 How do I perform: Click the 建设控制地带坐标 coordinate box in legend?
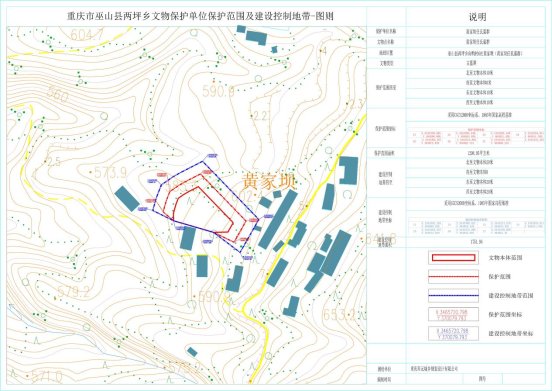pos(453,334)
